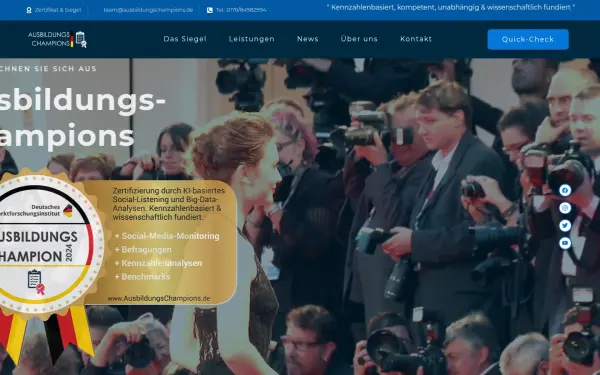Open the Leistungen menu item
Viewport: 600px width, 375px height.
[251, 39]
